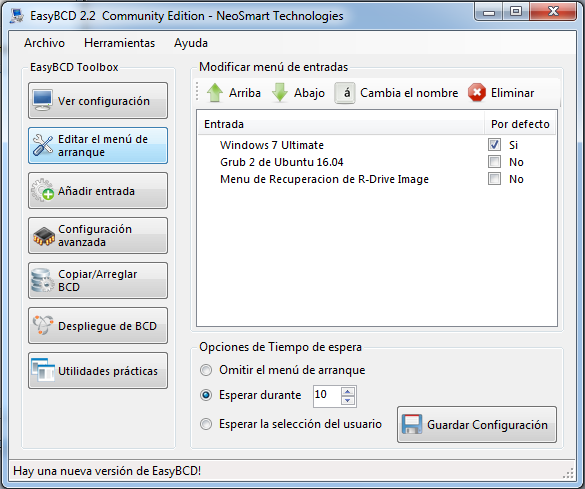Click the Cambia el nombre rename icon
This screenshot has height=489, width=585.
click(x=345, y=93)
